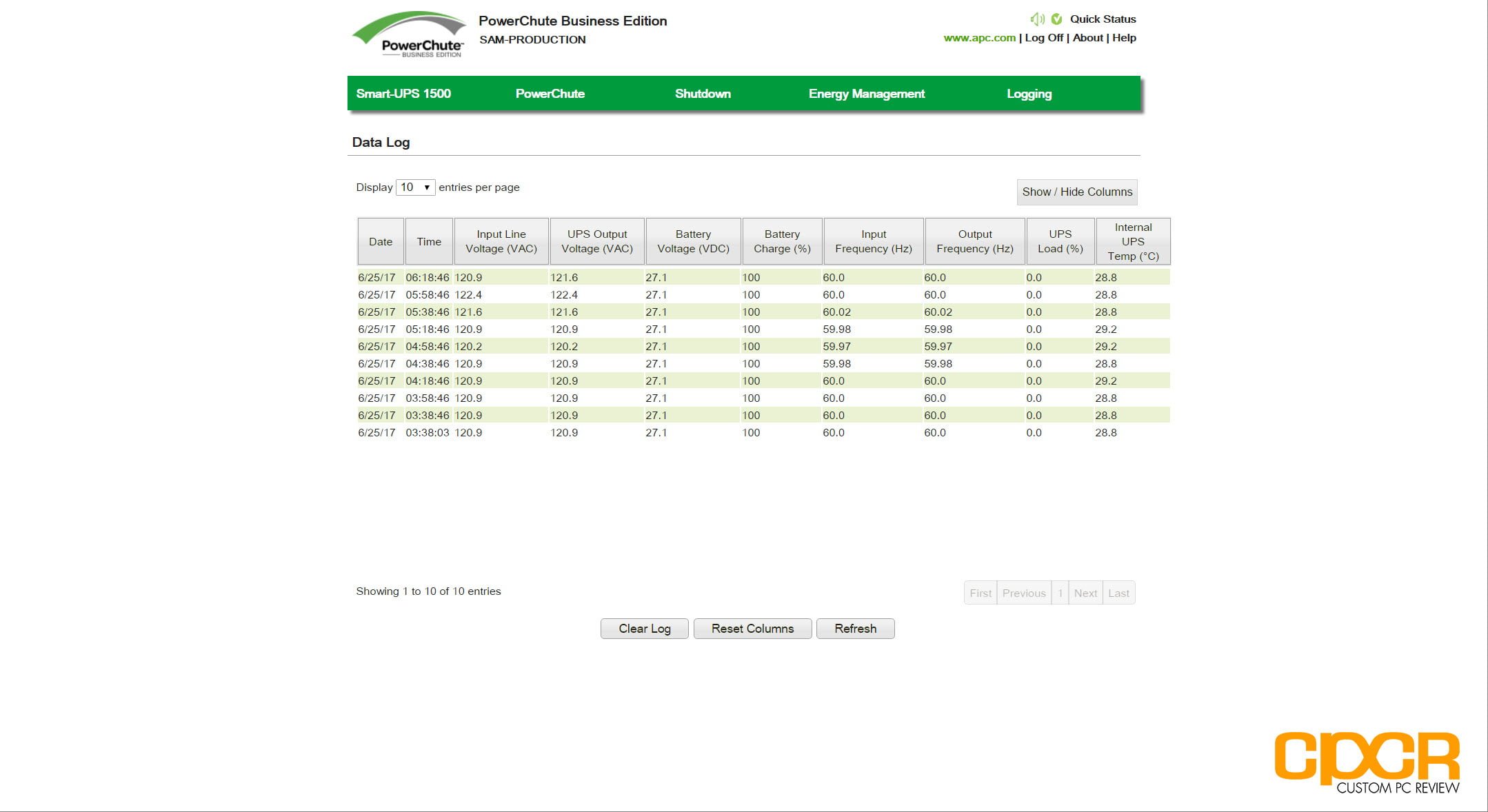The height and width of the screenshot is (812, 1488).
Task: Open the PowerChute menu
Action: point(550,94)
